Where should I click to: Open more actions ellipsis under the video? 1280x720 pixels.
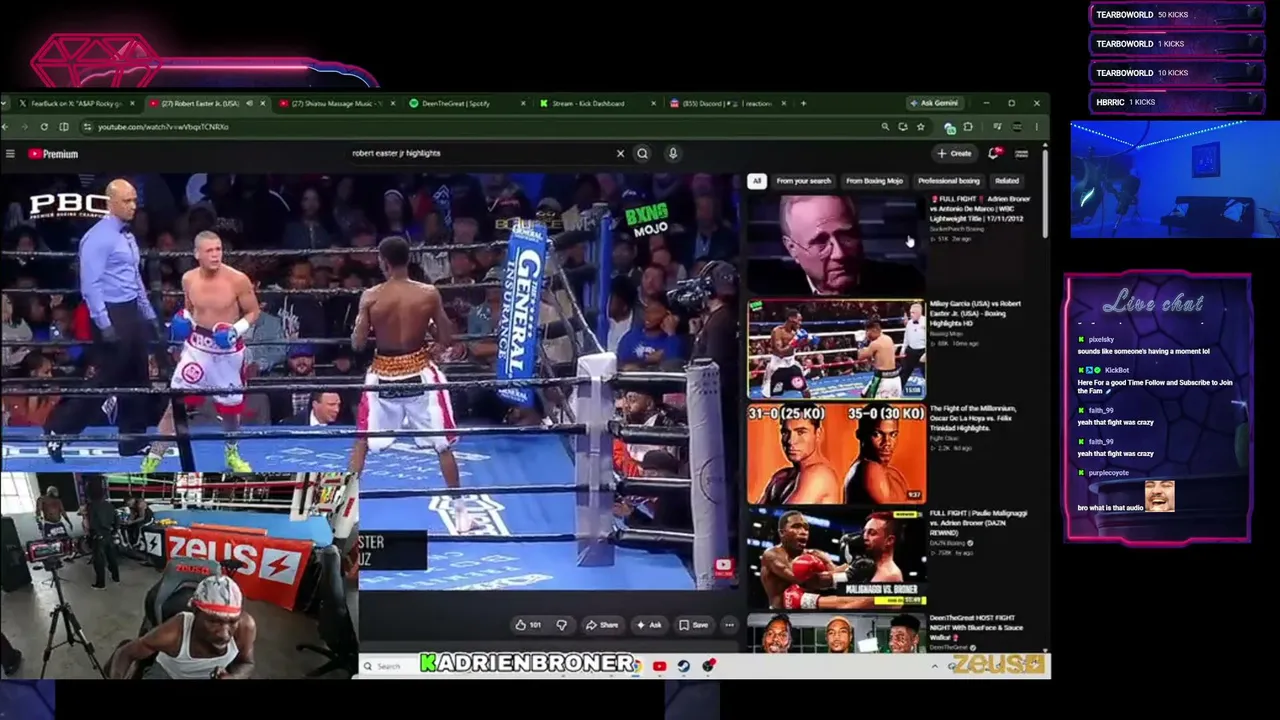click(729, 625)
